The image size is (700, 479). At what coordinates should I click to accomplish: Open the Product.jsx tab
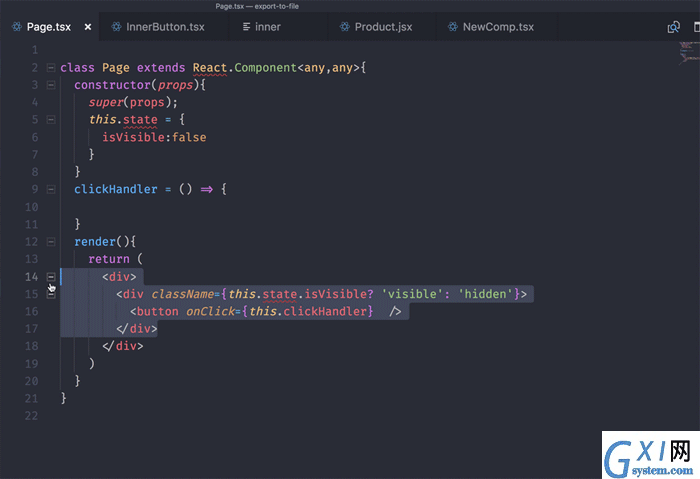383,27
